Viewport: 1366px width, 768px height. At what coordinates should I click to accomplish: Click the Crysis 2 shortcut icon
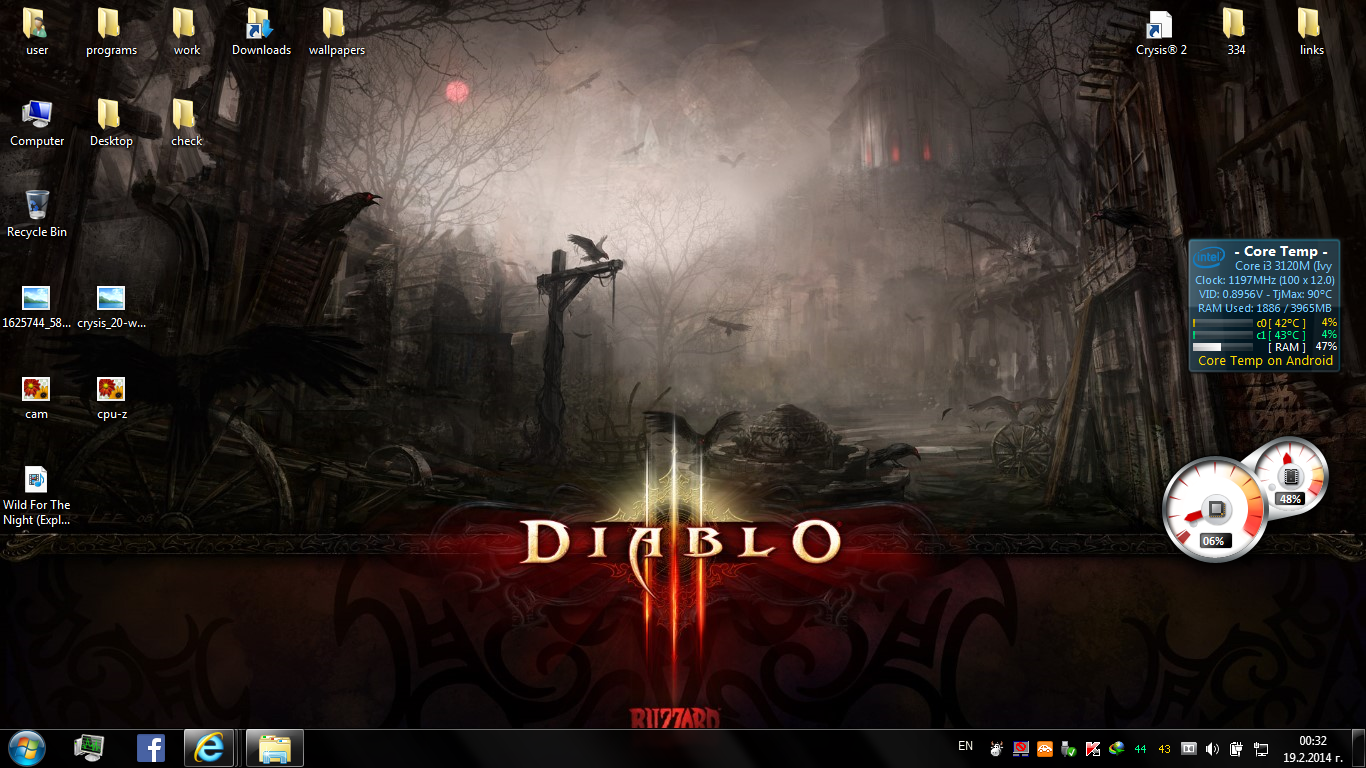tap(1161, 31)
